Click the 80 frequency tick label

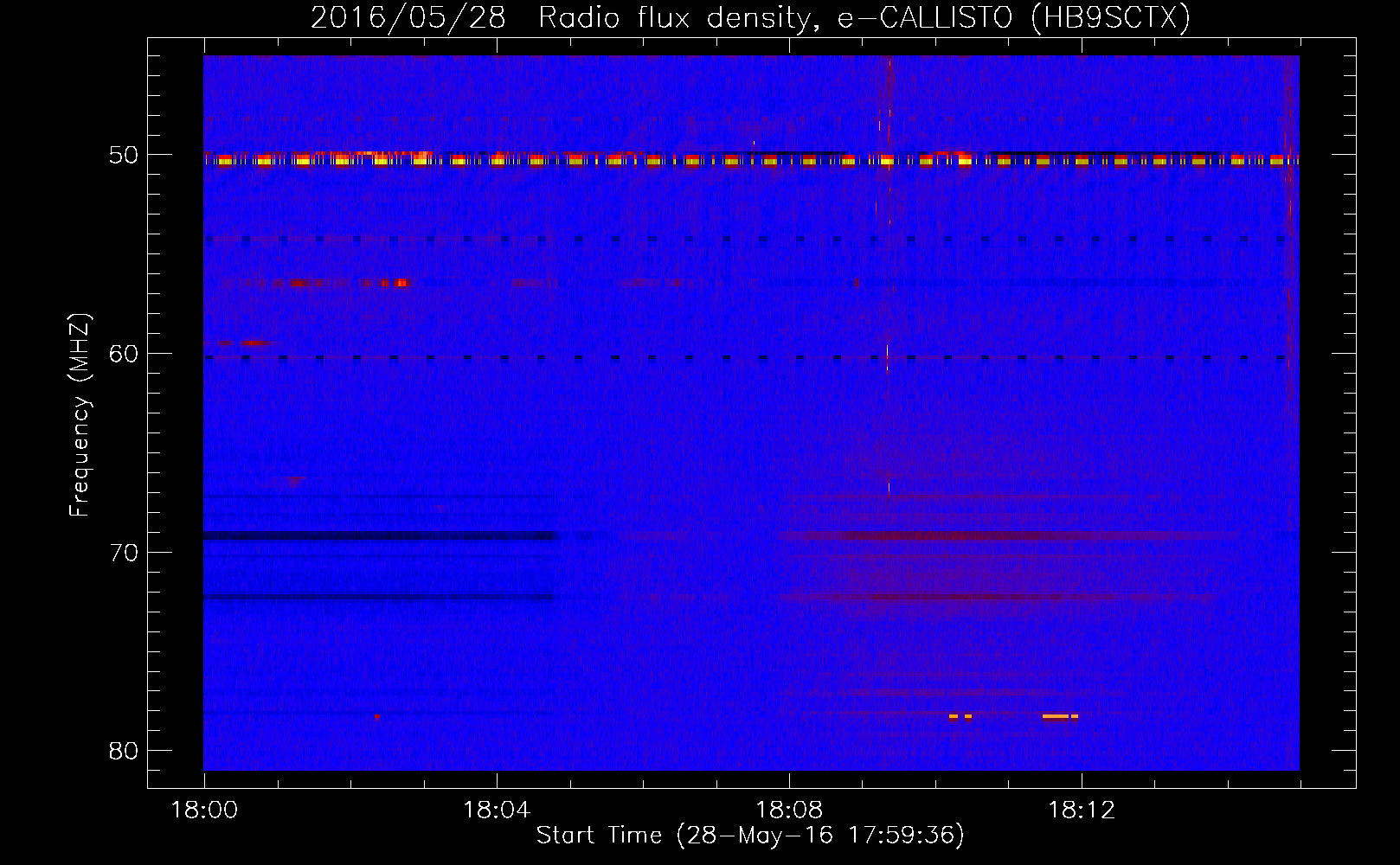click(124, 750)
